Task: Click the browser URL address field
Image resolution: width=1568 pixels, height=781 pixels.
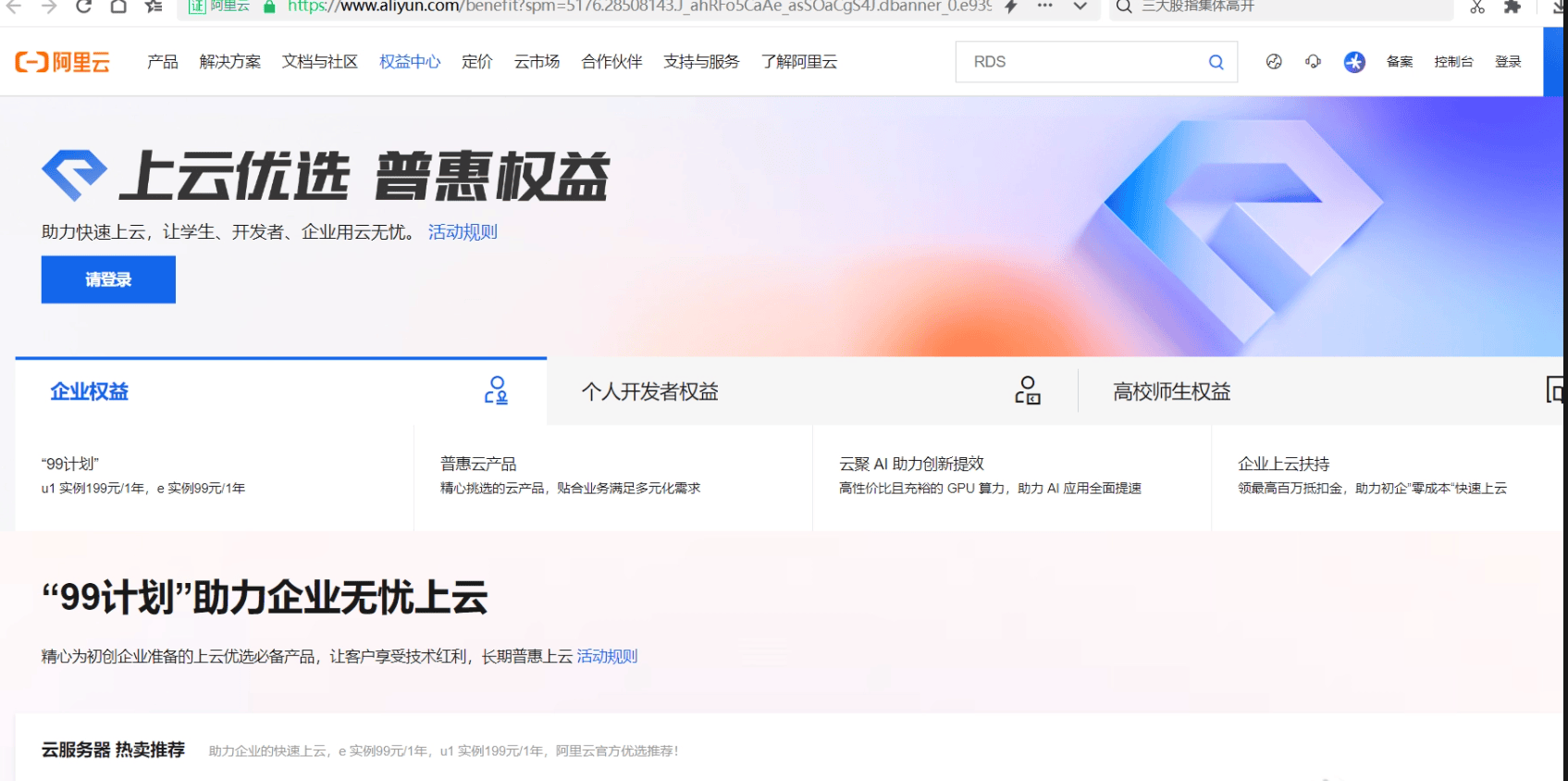Action: pos(638,6)
